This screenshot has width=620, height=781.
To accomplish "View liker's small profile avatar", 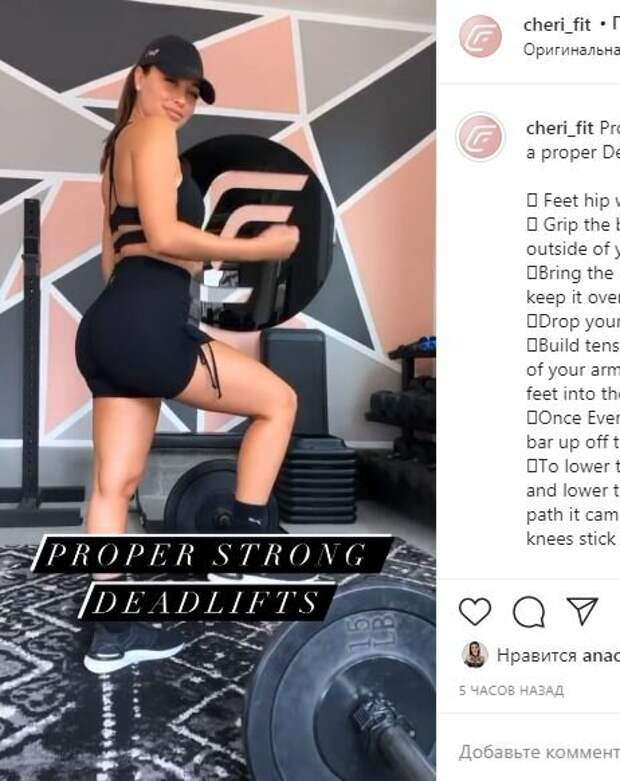I will tap(475, 654).
